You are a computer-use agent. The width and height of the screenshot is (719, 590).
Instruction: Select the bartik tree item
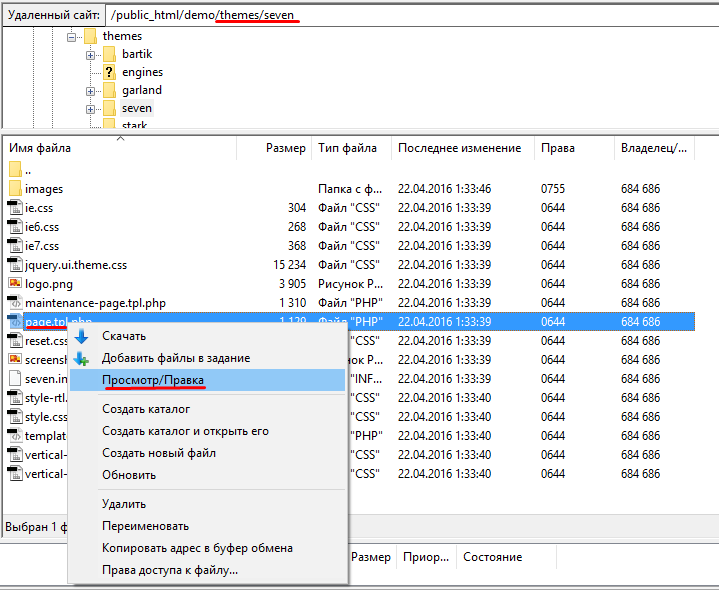[137, 54]
